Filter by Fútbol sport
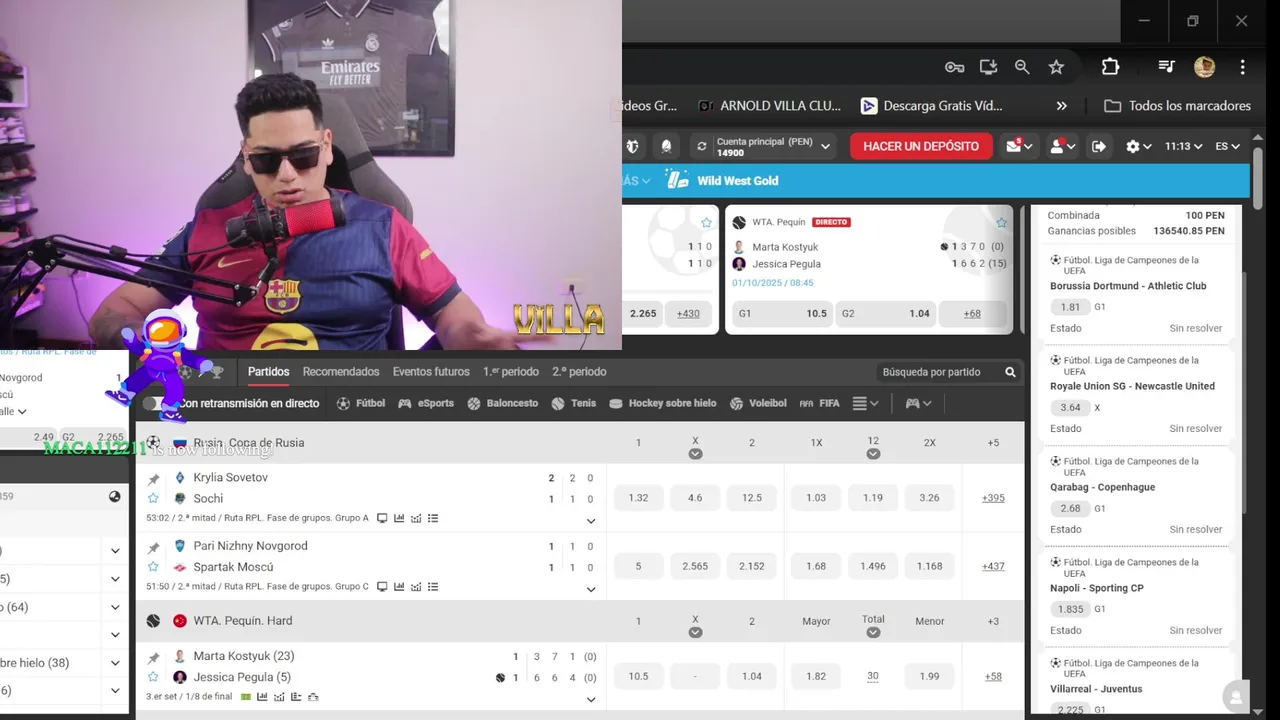 360,404
